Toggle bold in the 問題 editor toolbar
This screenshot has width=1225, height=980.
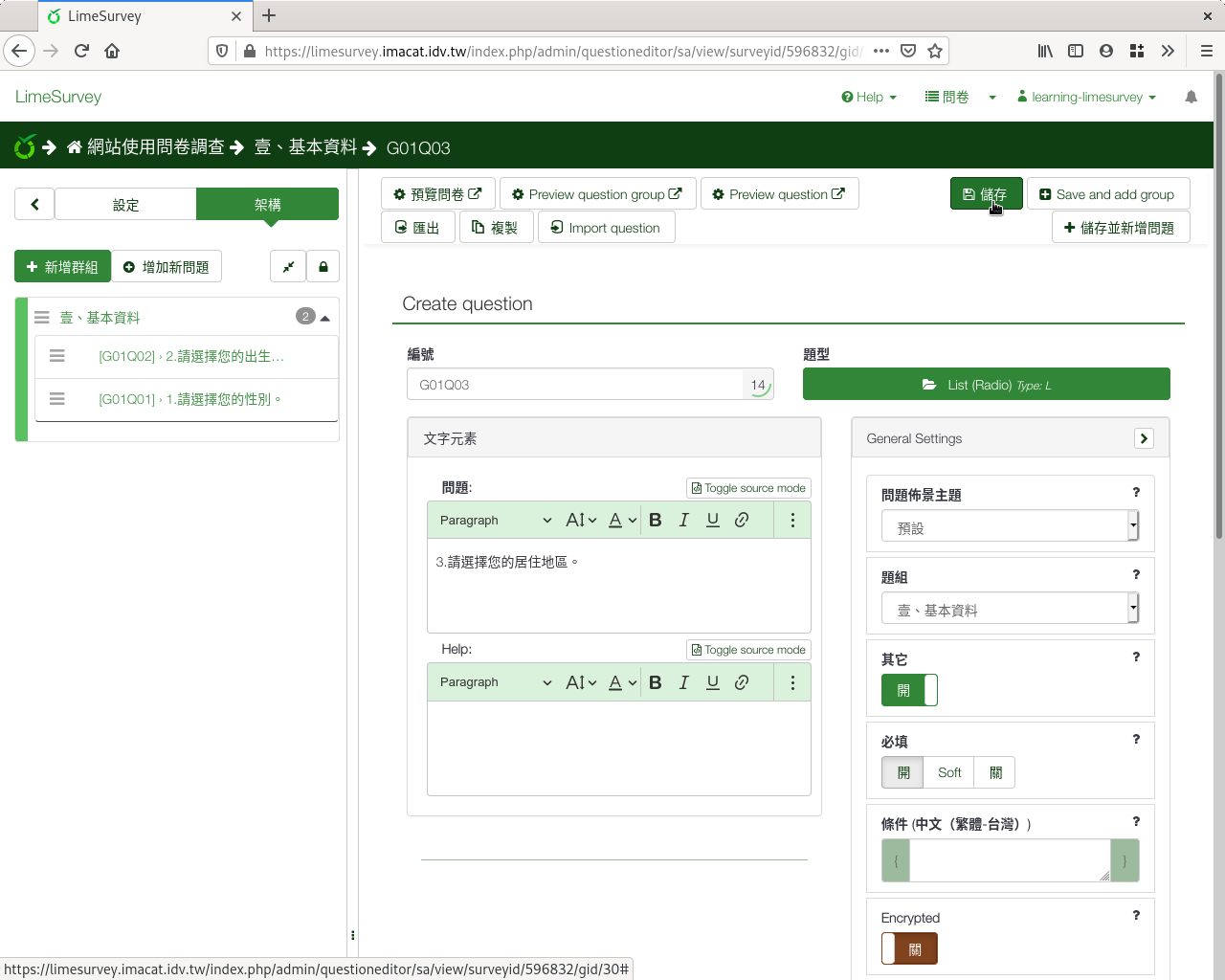coord(656,520)
